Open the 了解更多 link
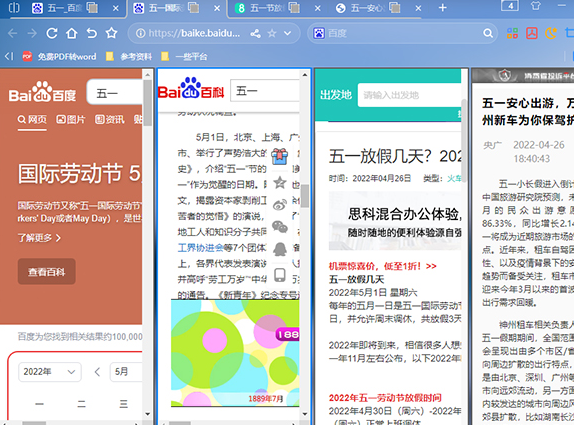Viewport: 574px width, 425px height. [39, 238]
